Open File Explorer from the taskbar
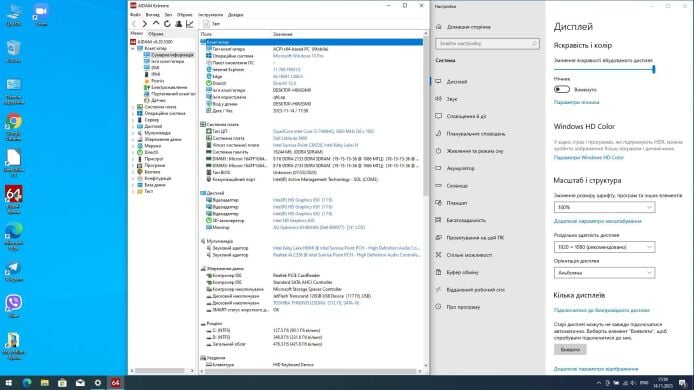This screenshot has width=694, height=390. (x=44, y=383)
